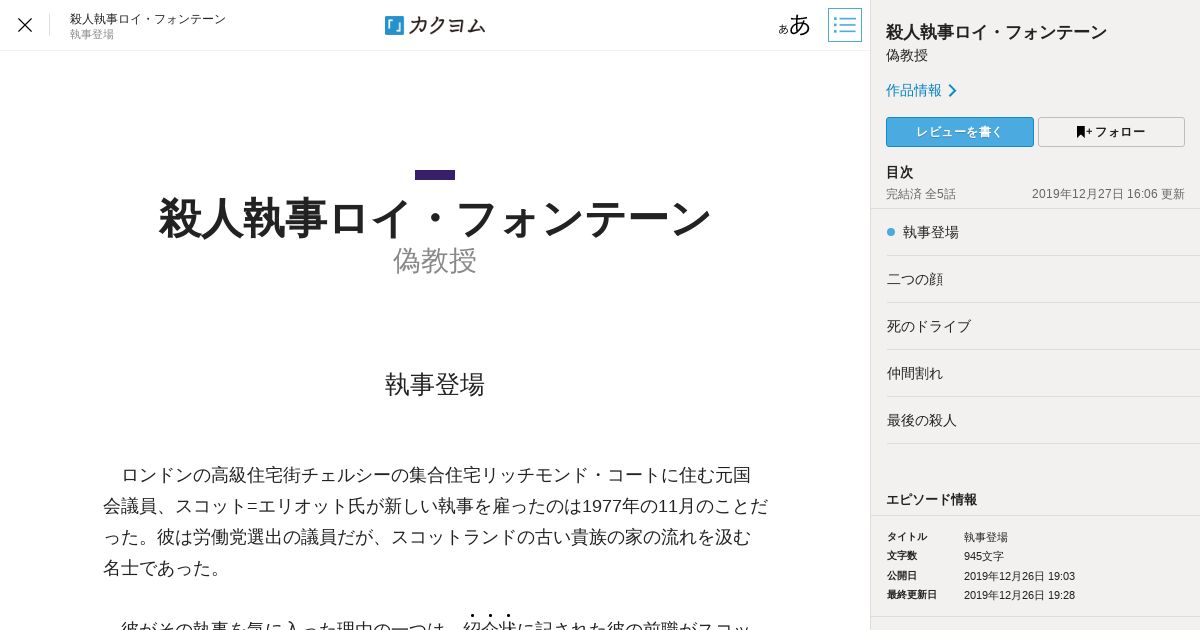The height and width of the screenshot is (630, 1200).
Task: Click main title 殺人執事ロイ・フォンテーン heading
Action: point(435,218)
